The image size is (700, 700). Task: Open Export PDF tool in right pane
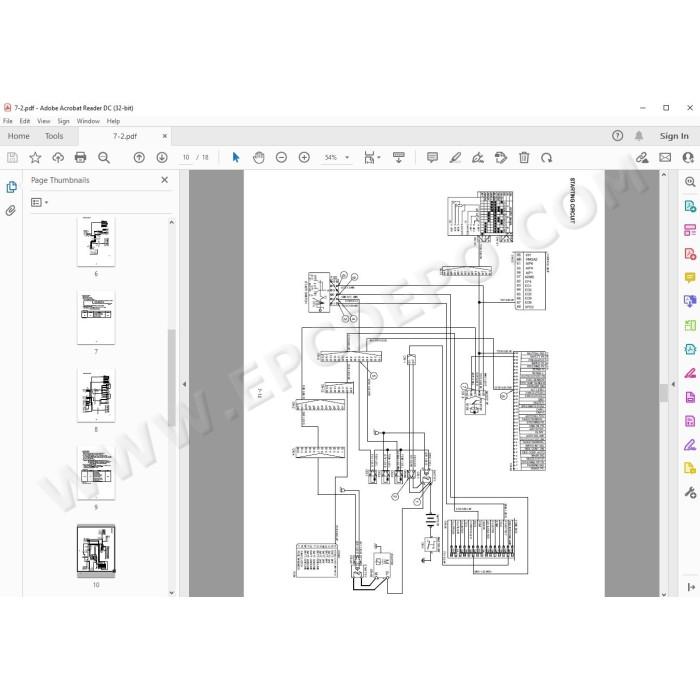coord(690,206)
